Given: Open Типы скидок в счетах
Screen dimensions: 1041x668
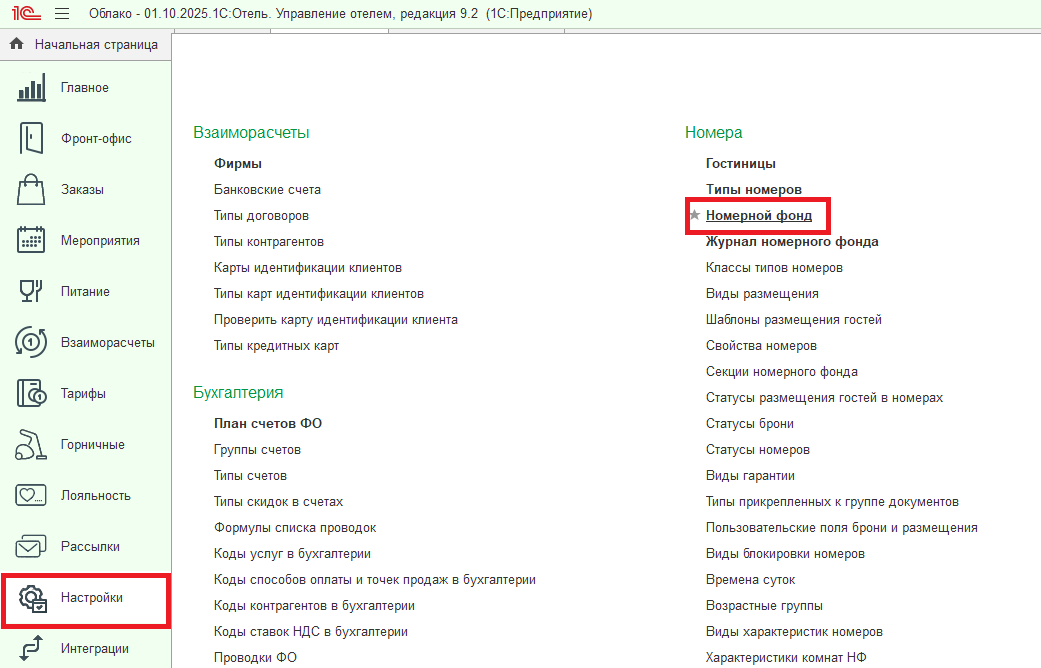Looking at the screenshot, I should coord(278,501).
